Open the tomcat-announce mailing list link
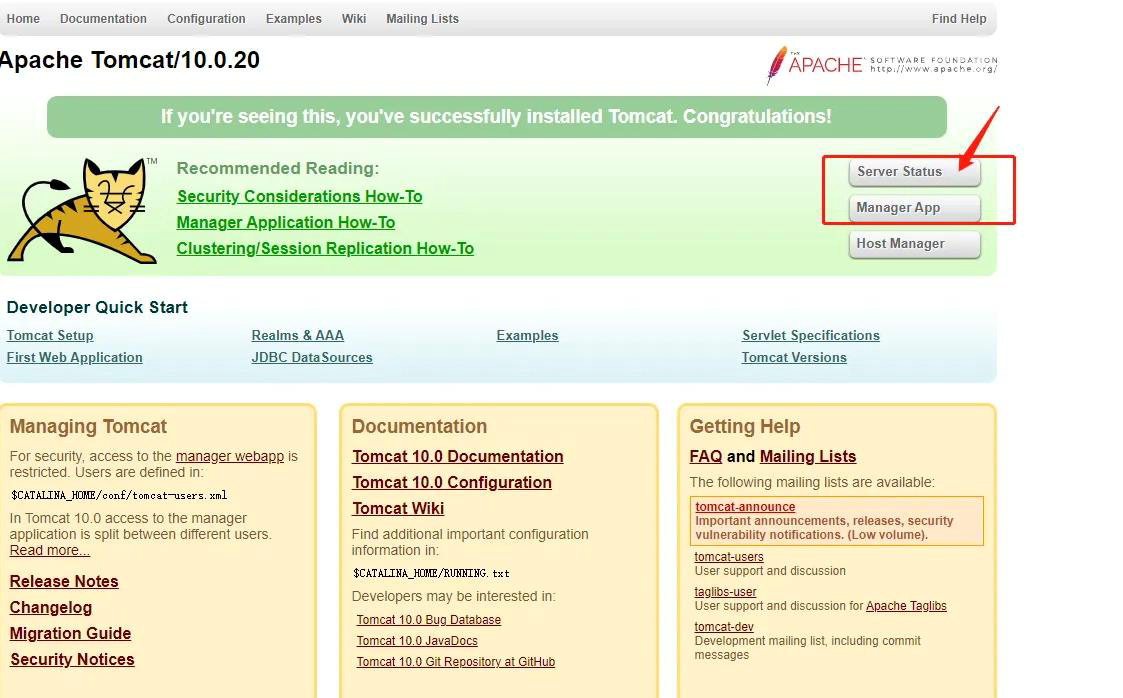 pyautogui.click(x=745, y=507)
